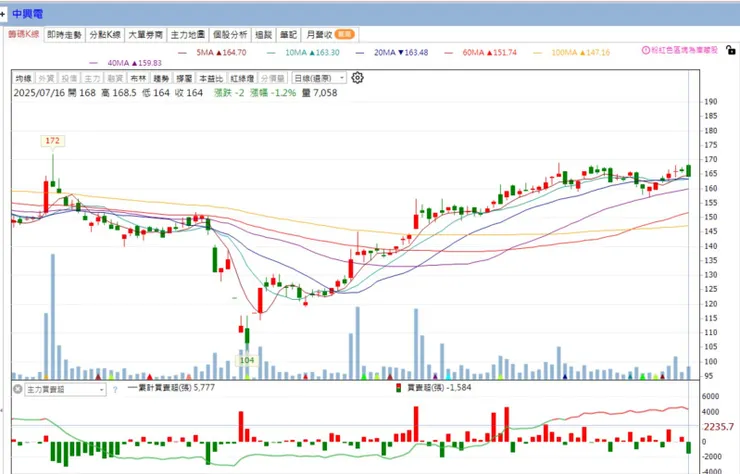
Task: Click the 172 high price label
Action: [x=52, y=141]
